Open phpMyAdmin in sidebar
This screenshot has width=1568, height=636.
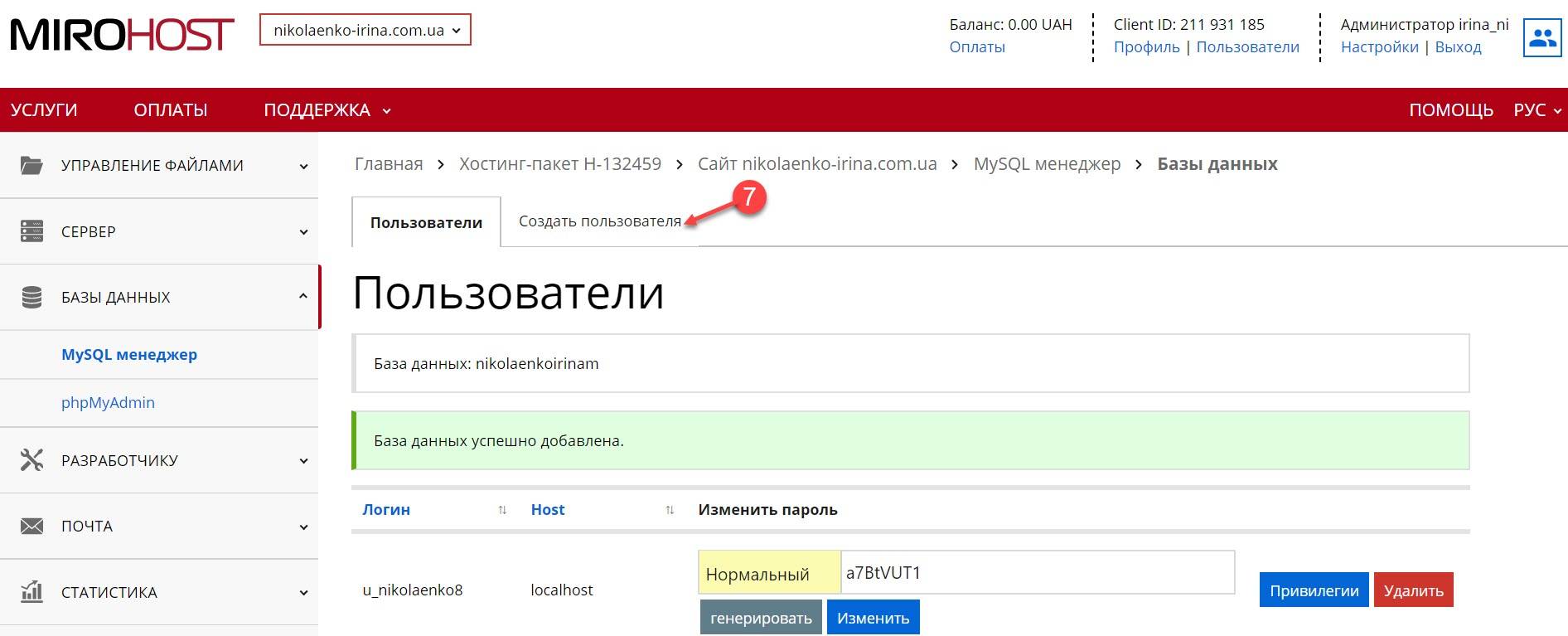coord(108,402)
